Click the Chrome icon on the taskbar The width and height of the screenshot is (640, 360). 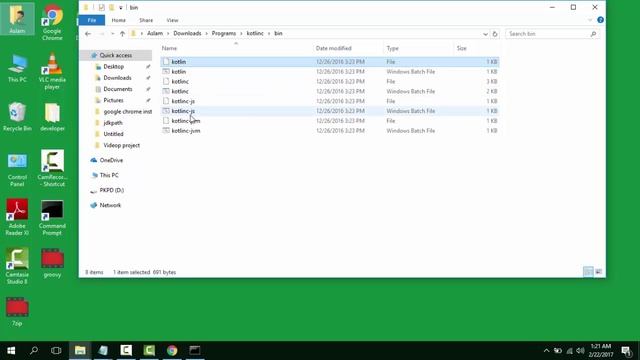[172, 350]
